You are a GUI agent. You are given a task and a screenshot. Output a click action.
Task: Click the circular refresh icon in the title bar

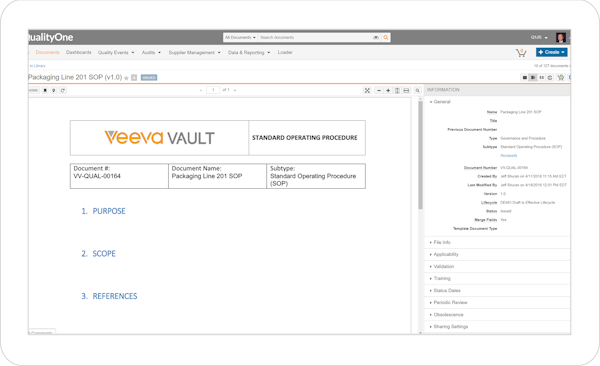pyautogui.click(x=550, y=78)
